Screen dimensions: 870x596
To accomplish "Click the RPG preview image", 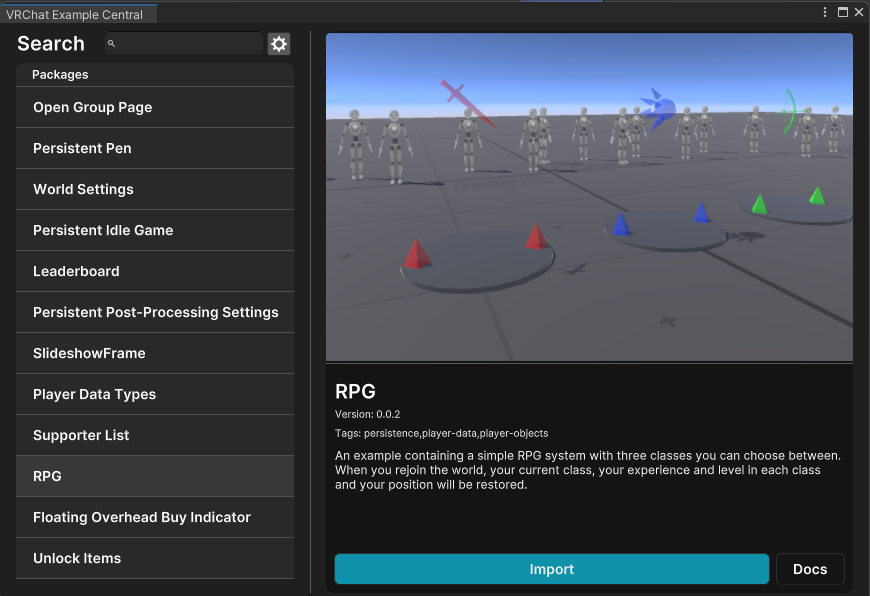I will pyautogui.click(x=589, y=197).
